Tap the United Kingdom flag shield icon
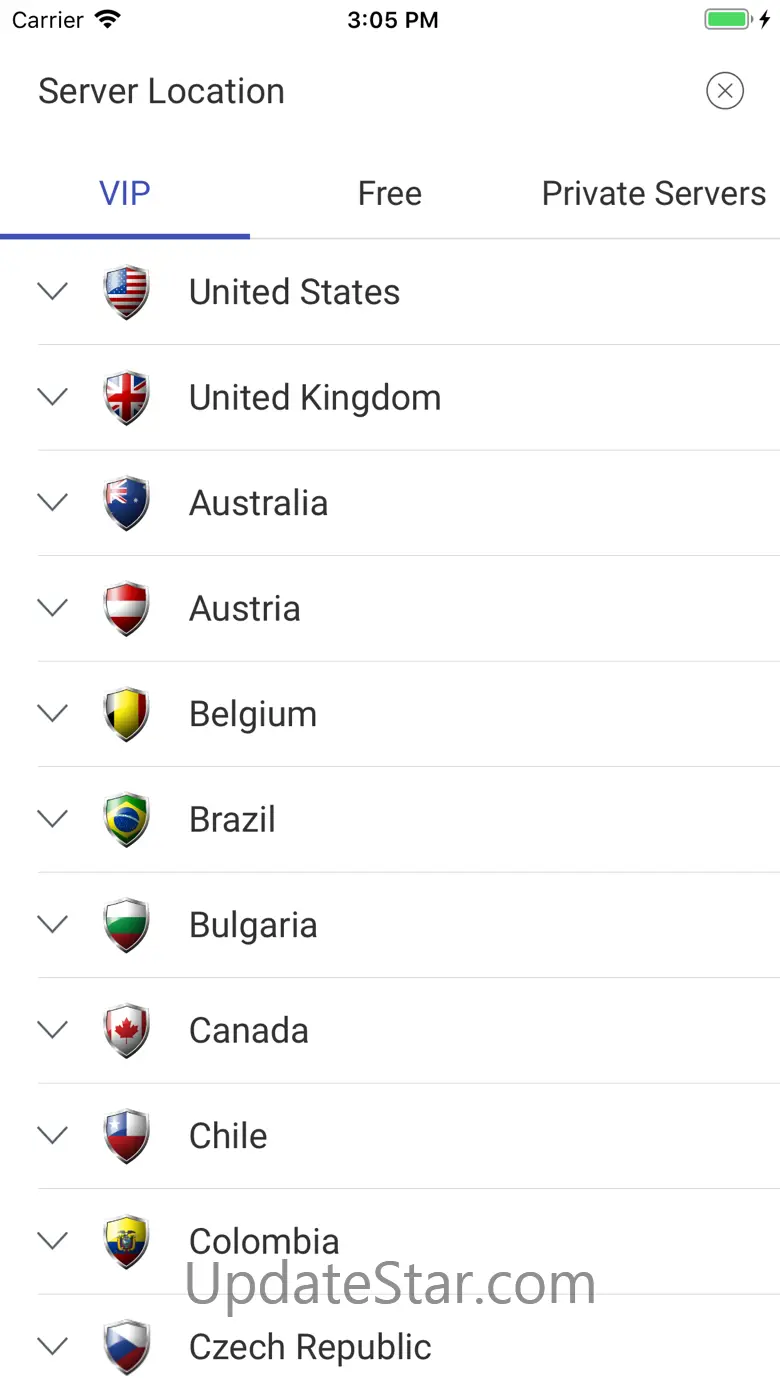The width and height of the screenshot is (780, 1387). coord(127,397)
